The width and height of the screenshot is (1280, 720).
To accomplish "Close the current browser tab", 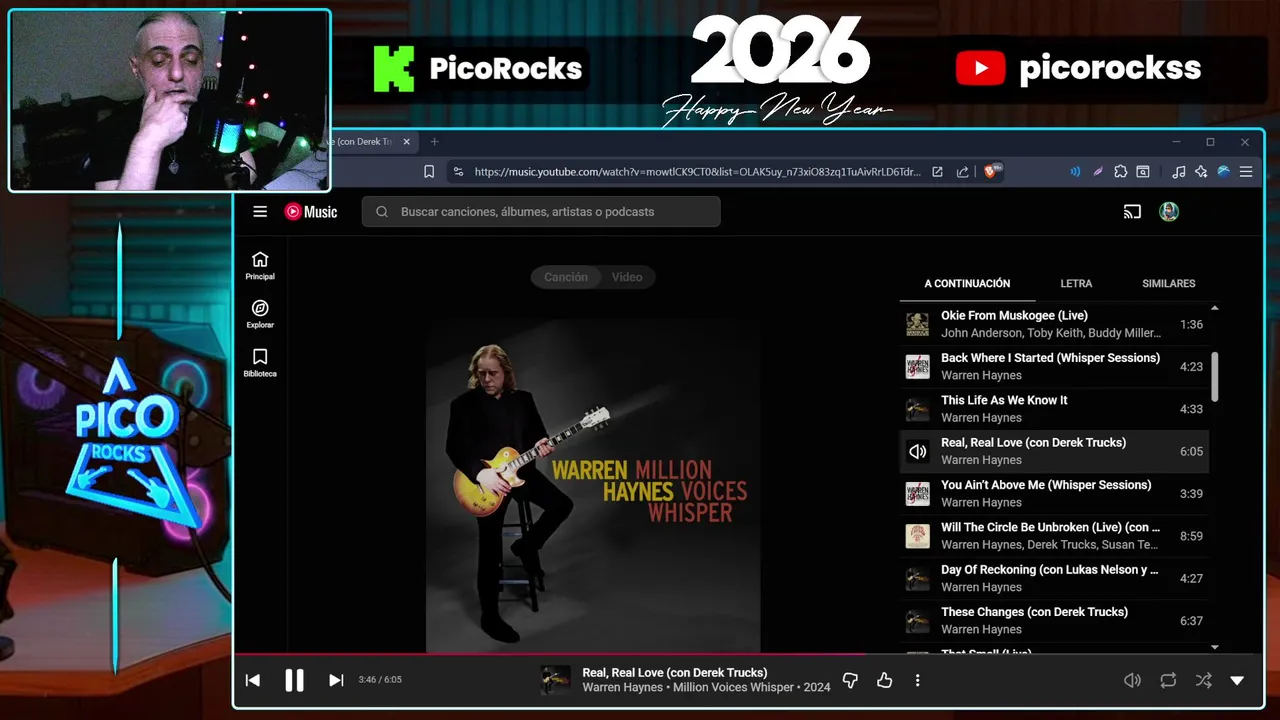I will point(406,142).
